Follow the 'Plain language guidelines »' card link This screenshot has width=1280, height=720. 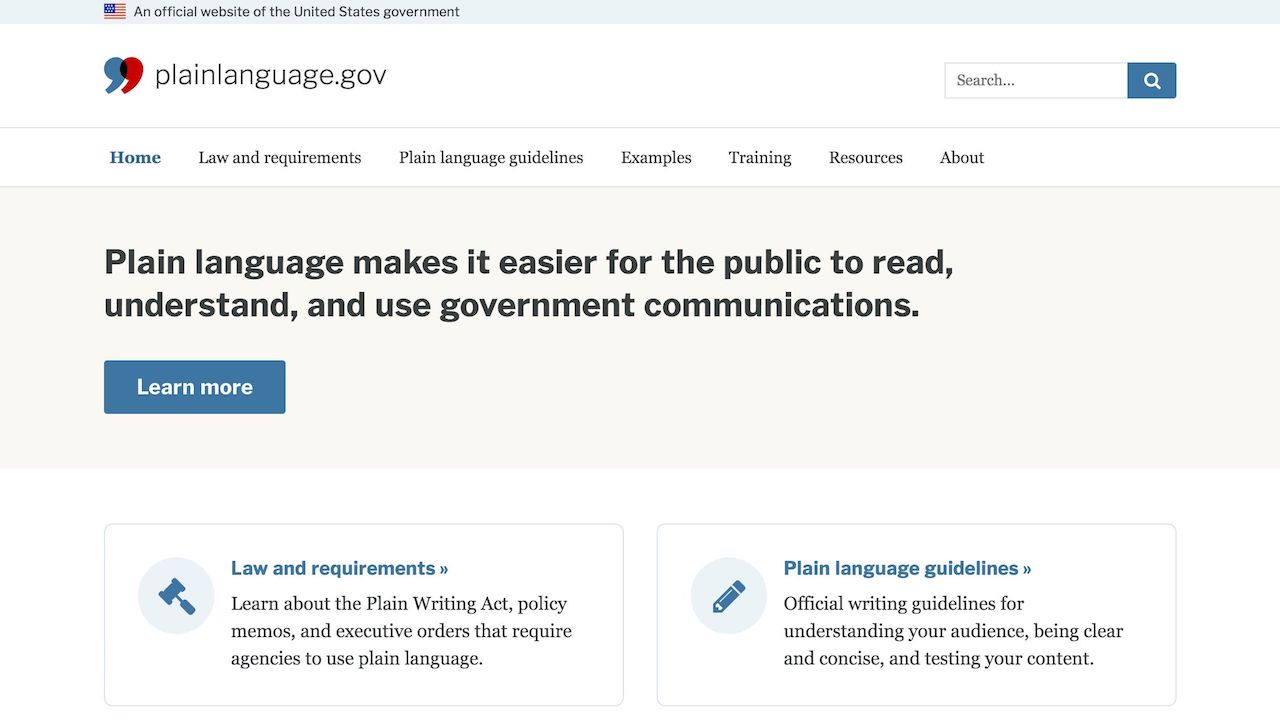(x=907, y=568)
